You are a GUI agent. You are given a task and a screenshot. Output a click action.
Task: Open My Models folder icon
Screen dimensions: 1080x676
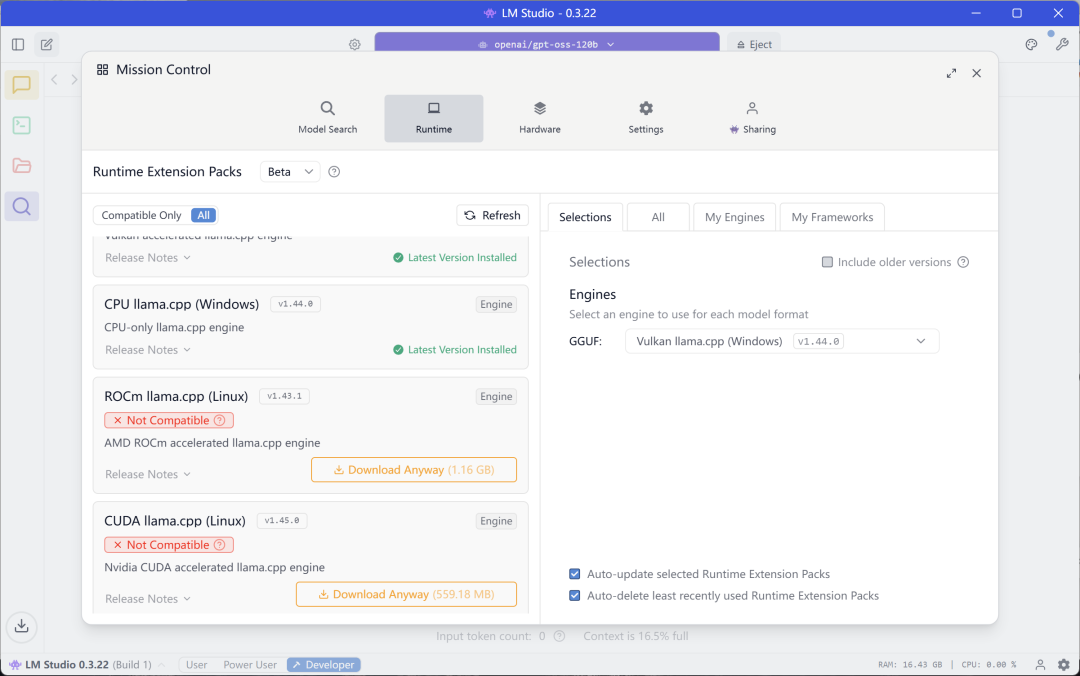(21, 166)
